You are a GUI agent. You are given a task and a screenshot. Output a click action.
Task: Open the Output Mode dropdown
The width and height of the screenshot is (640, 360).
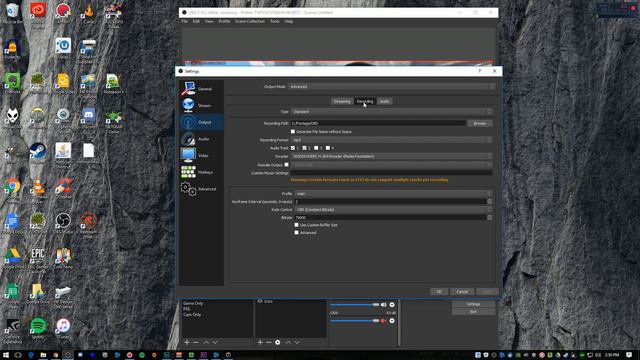[391, 87]
